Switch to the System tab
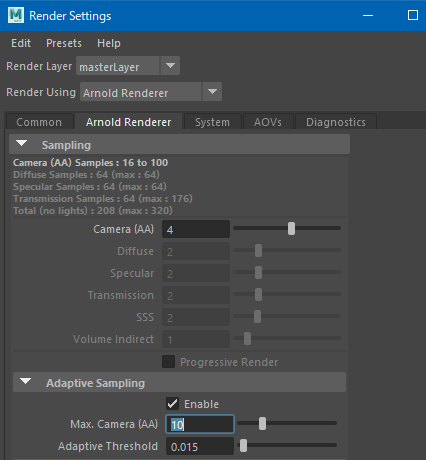The width and height of the screenshot is (426, 460). (x=213, y=122)
